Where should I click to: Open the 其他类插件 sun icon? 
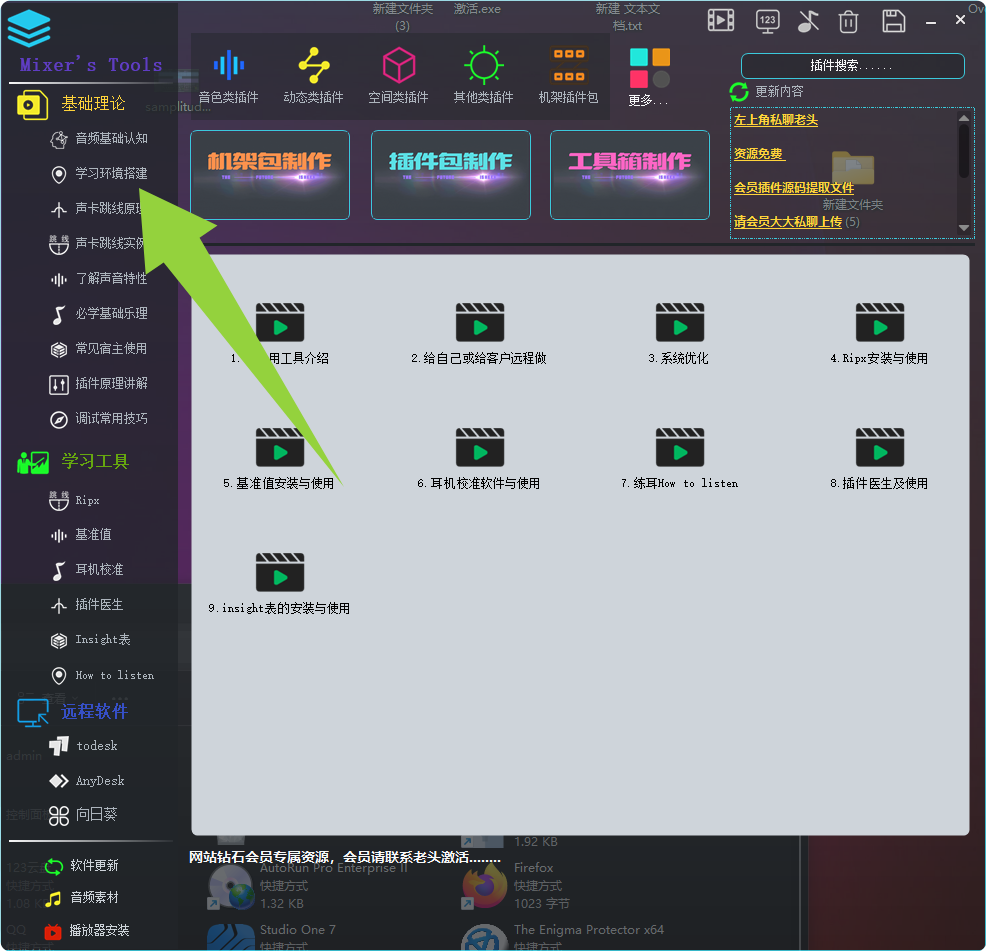point(484,65)
